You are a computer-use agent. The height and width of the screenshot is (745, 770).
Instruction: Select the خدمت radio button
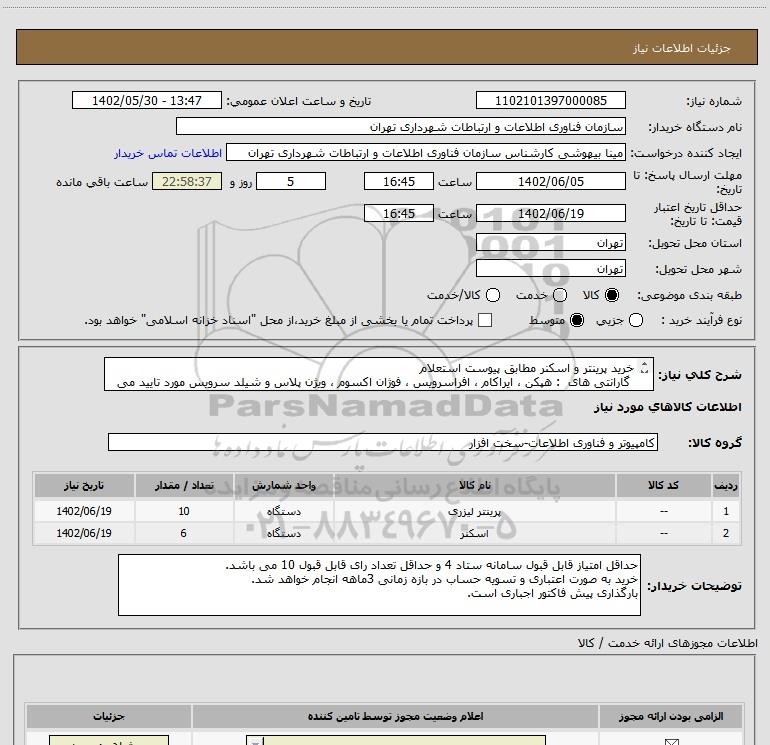[560, 295]
